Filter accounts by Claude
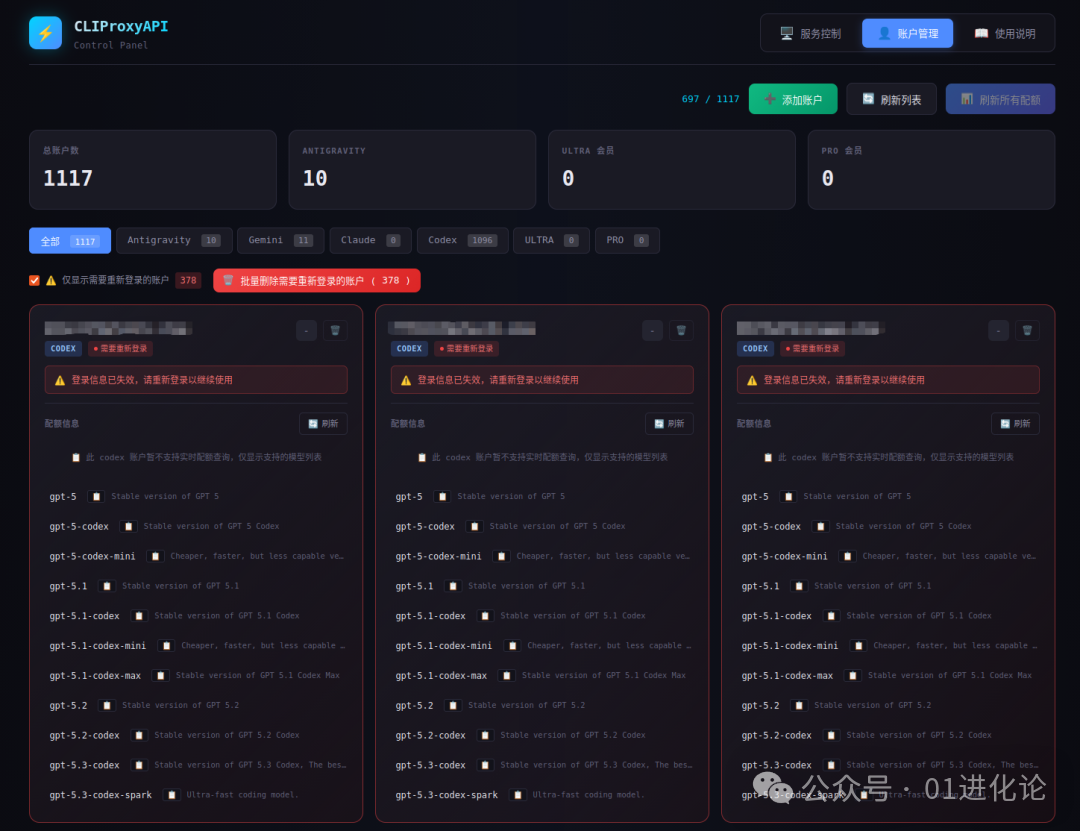 371,240
